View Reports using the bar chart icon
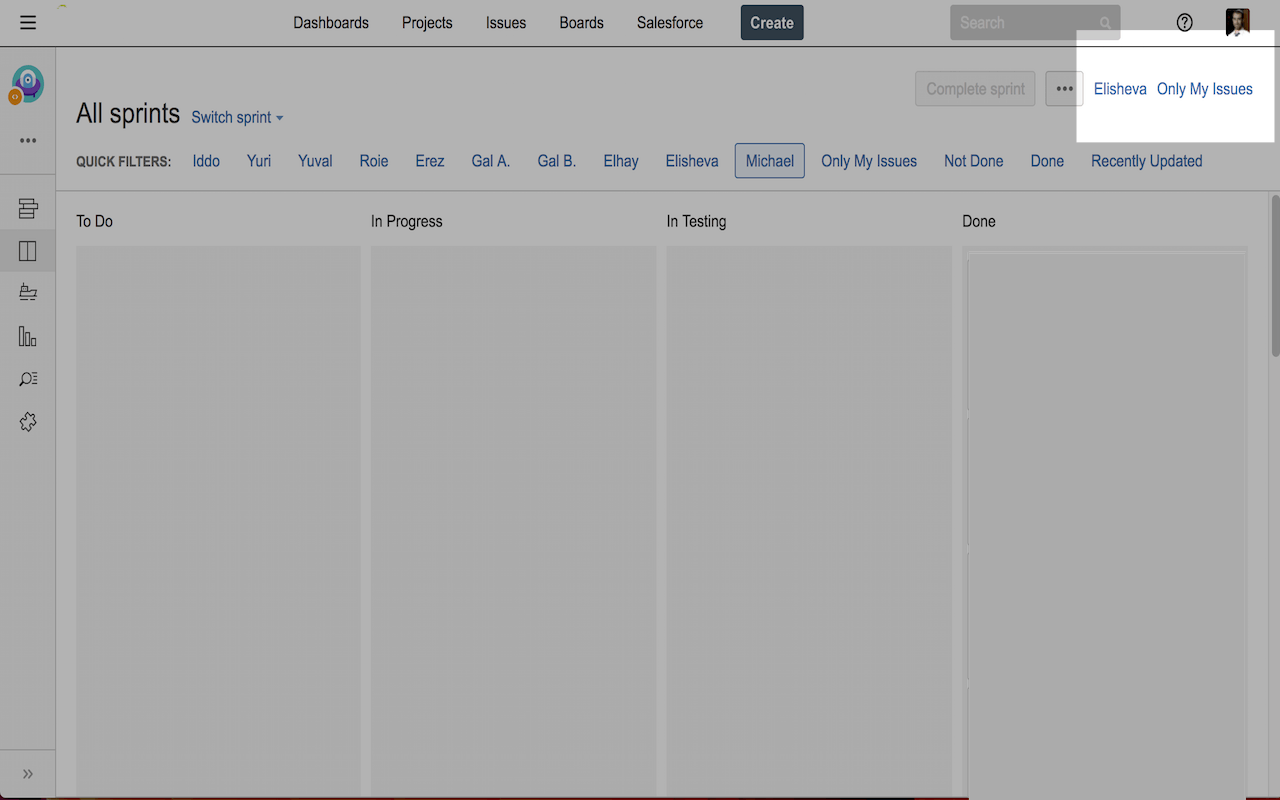The image size is (1280, 800). coord(27,336)
